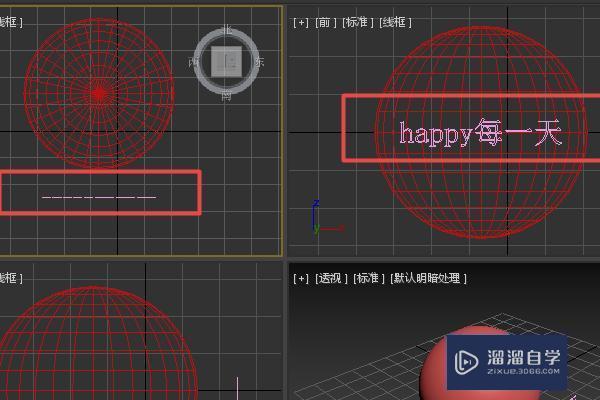
Task: Select the text spline in the top viewport
Action: tap(99, 198)
